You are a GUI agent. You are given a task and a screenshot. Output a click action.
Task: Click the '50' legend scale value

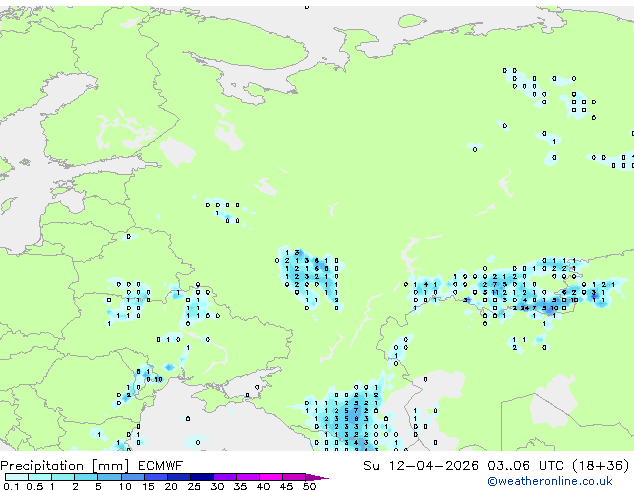(309, 486)
